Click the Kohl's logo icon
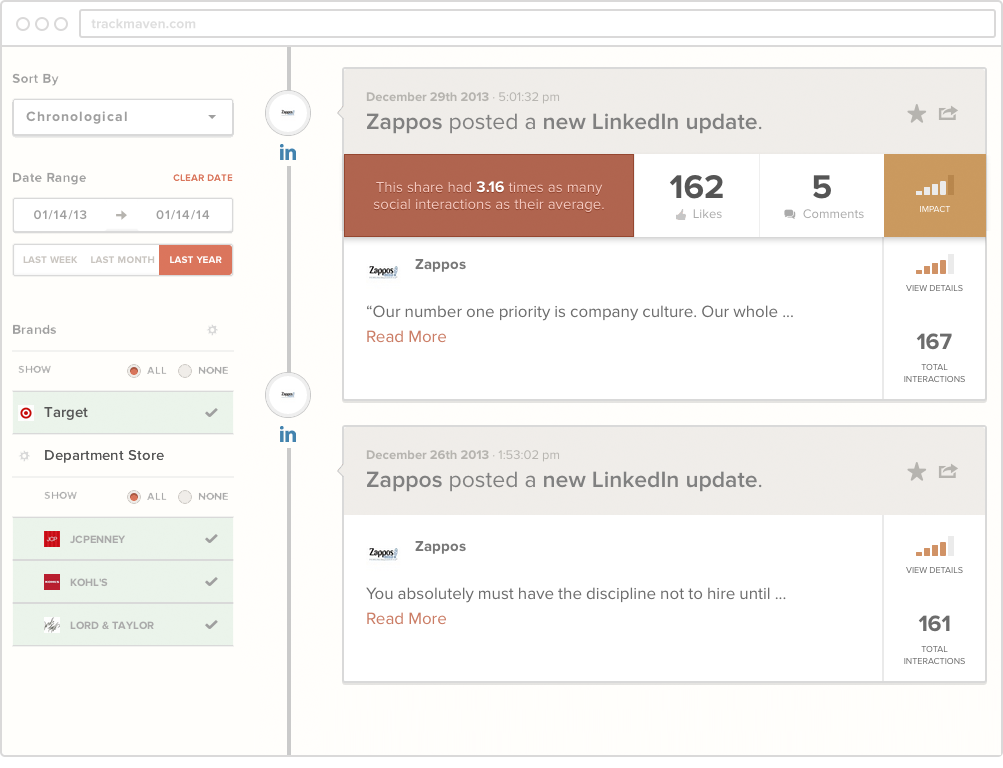Image resolution: width=1003 pixels, height=768 pixels. pos(52,582)
